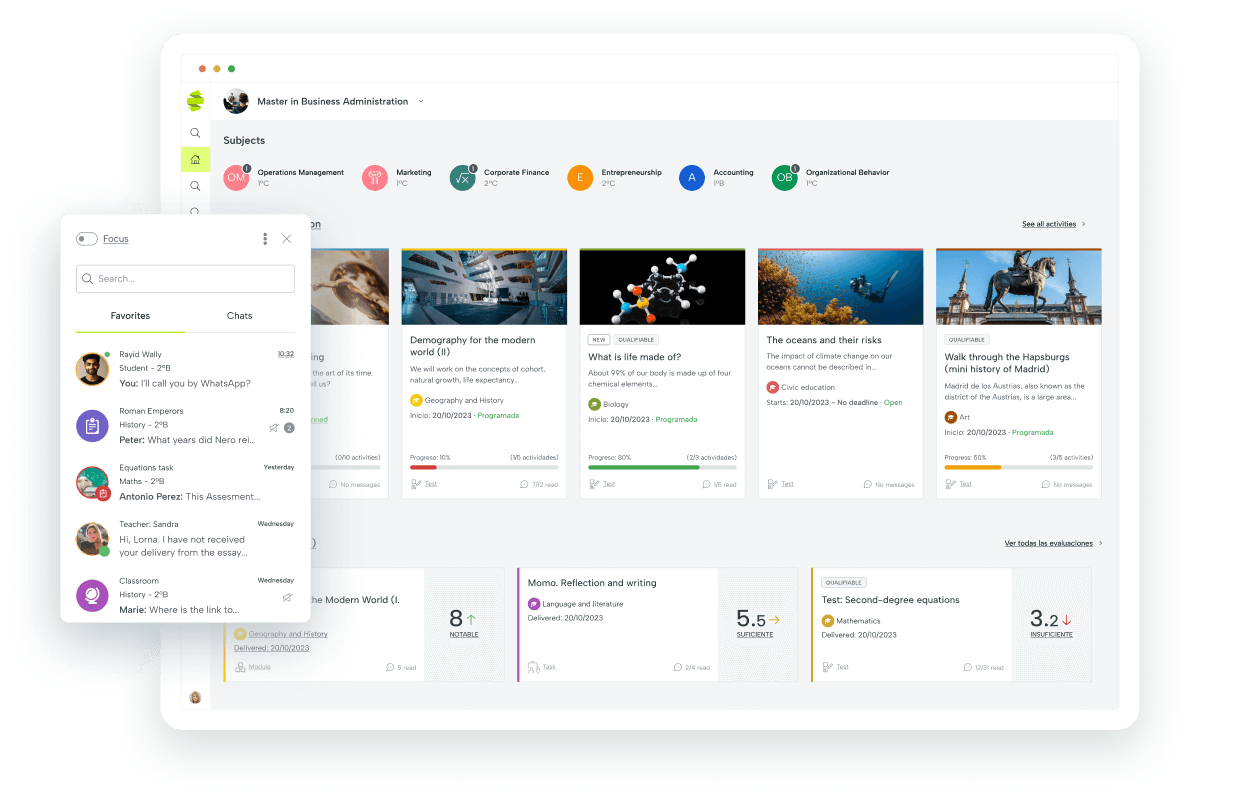Open the Test link on Demography card
The height and width of the screenshot is (796, 1240).
point(431,484)
